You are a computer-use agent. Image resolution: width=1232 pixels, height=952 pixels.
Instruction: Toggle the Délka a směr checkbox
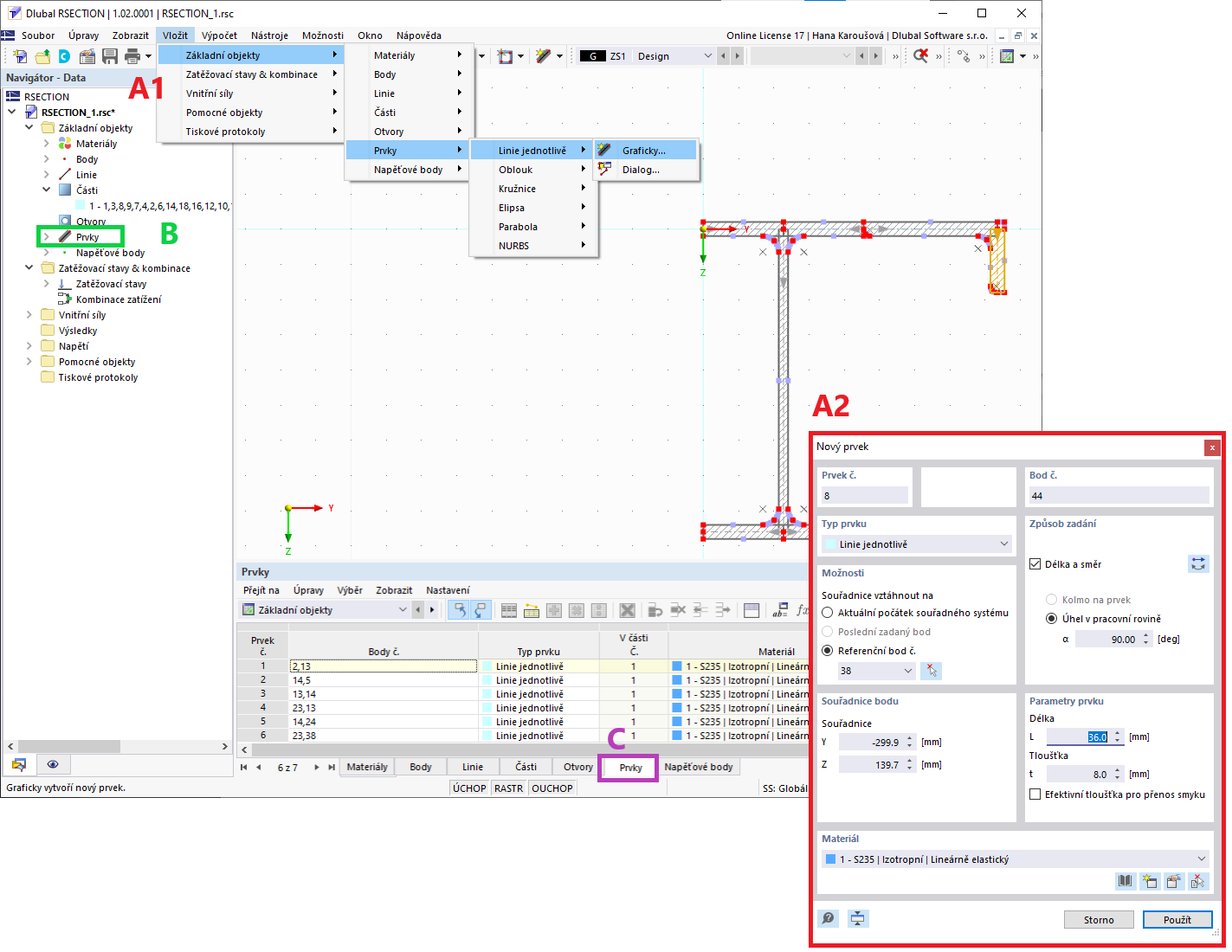[1035, 563]
